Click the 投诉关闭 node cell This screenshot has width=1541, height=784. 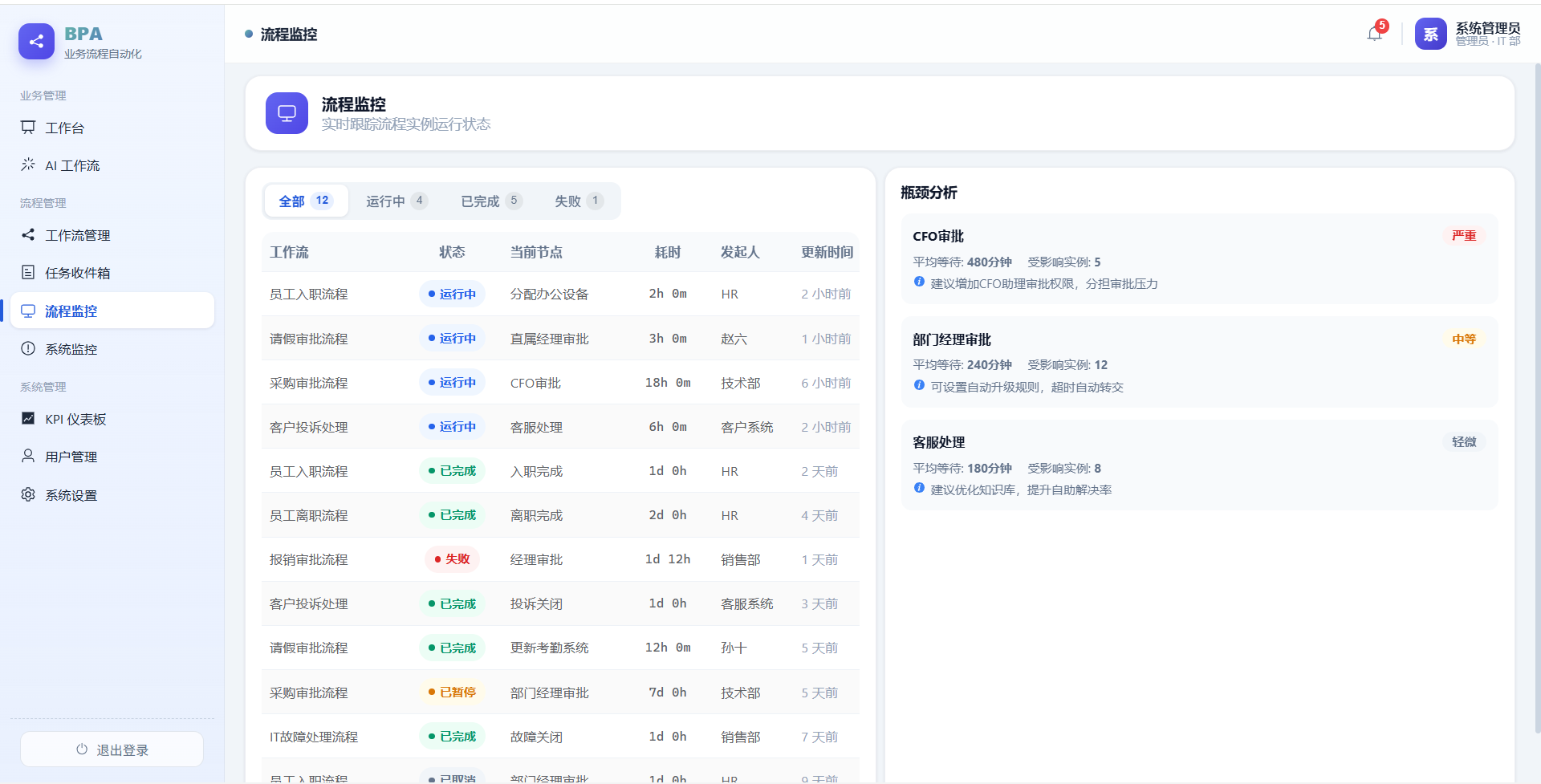tap(536, 603)
